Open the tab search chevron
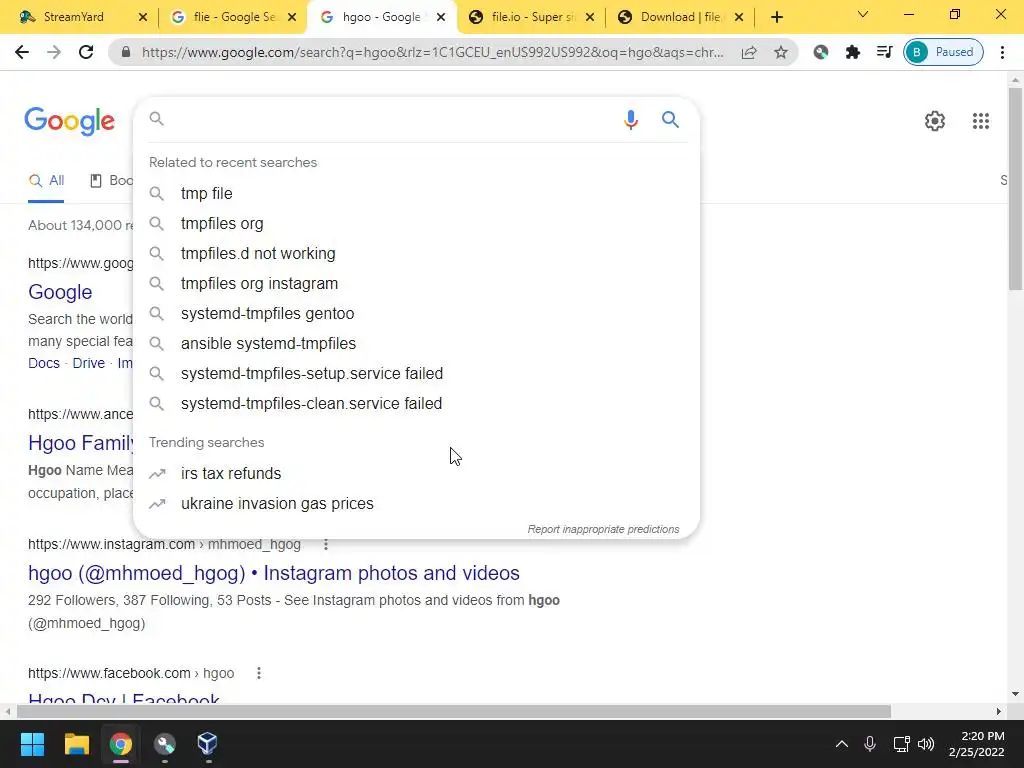Image resolution: width=1024 pixels, height=768 pixels. click(x=863, y=14)
